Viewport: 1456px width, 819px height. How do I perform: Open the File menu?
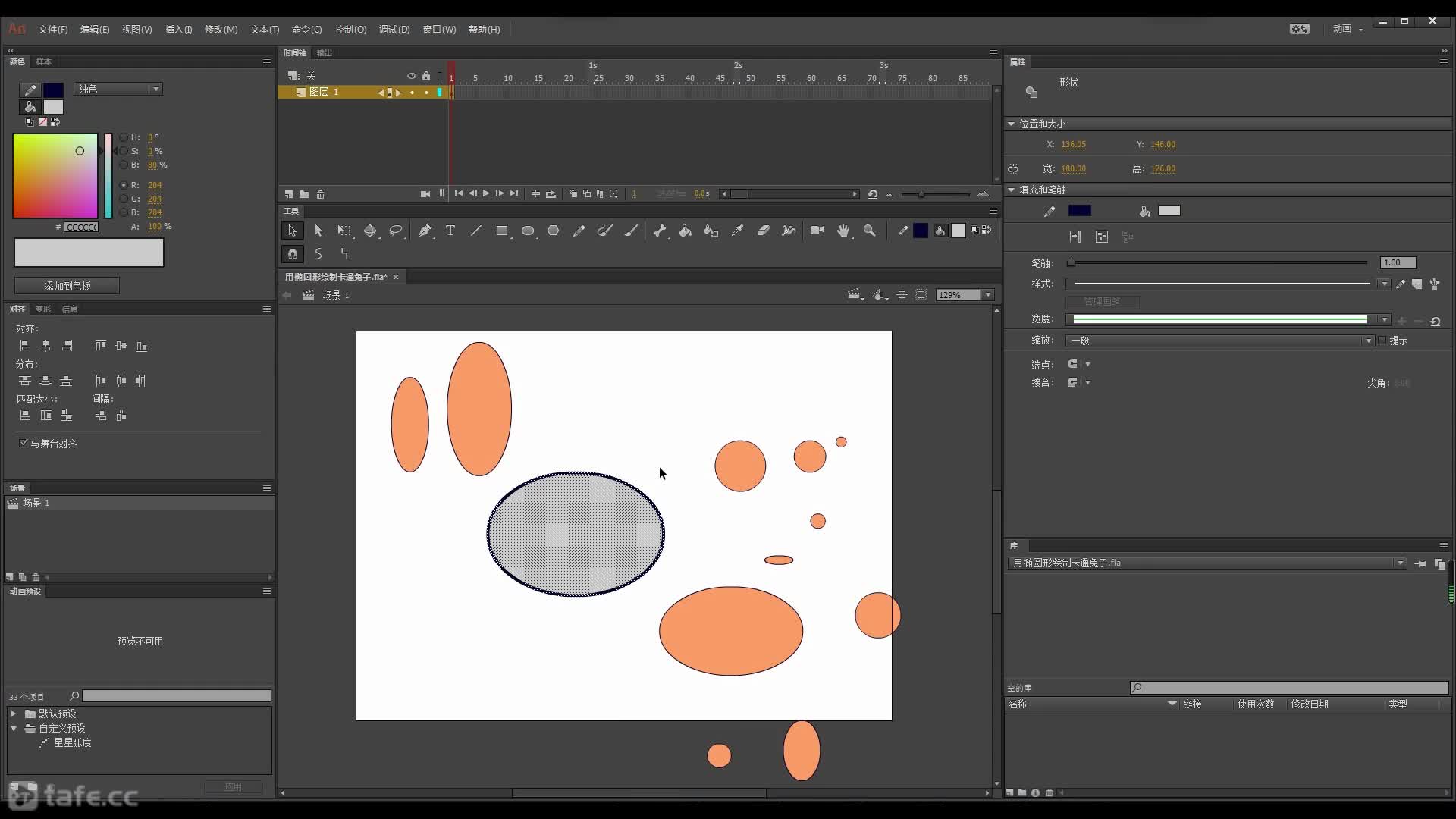point(53,30)
